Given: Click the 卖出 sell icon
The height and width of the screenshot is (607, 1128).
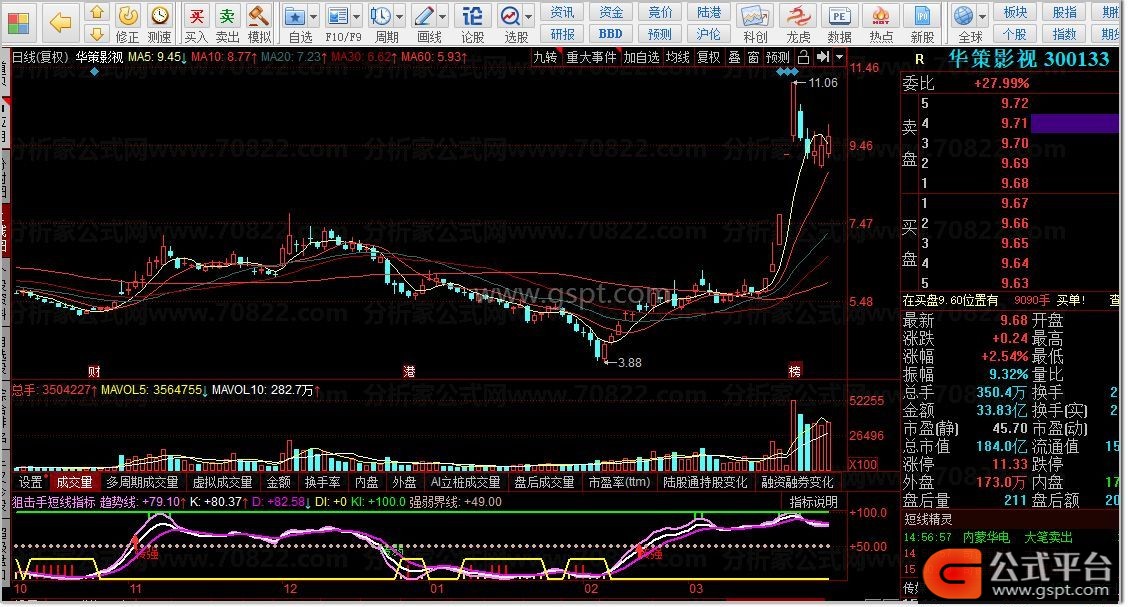Looking at the screenshot, I should (227, 15).
